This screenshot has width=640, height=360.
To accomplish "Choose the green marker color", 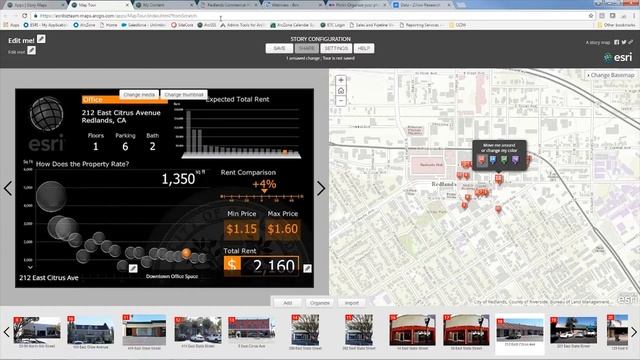I will pos(504,160).
